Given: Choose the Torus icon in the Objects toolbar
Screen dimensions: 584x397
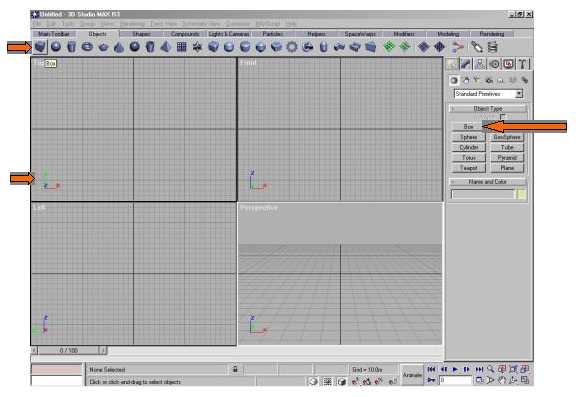Looking at the screenshot, I should click(88, 47).
